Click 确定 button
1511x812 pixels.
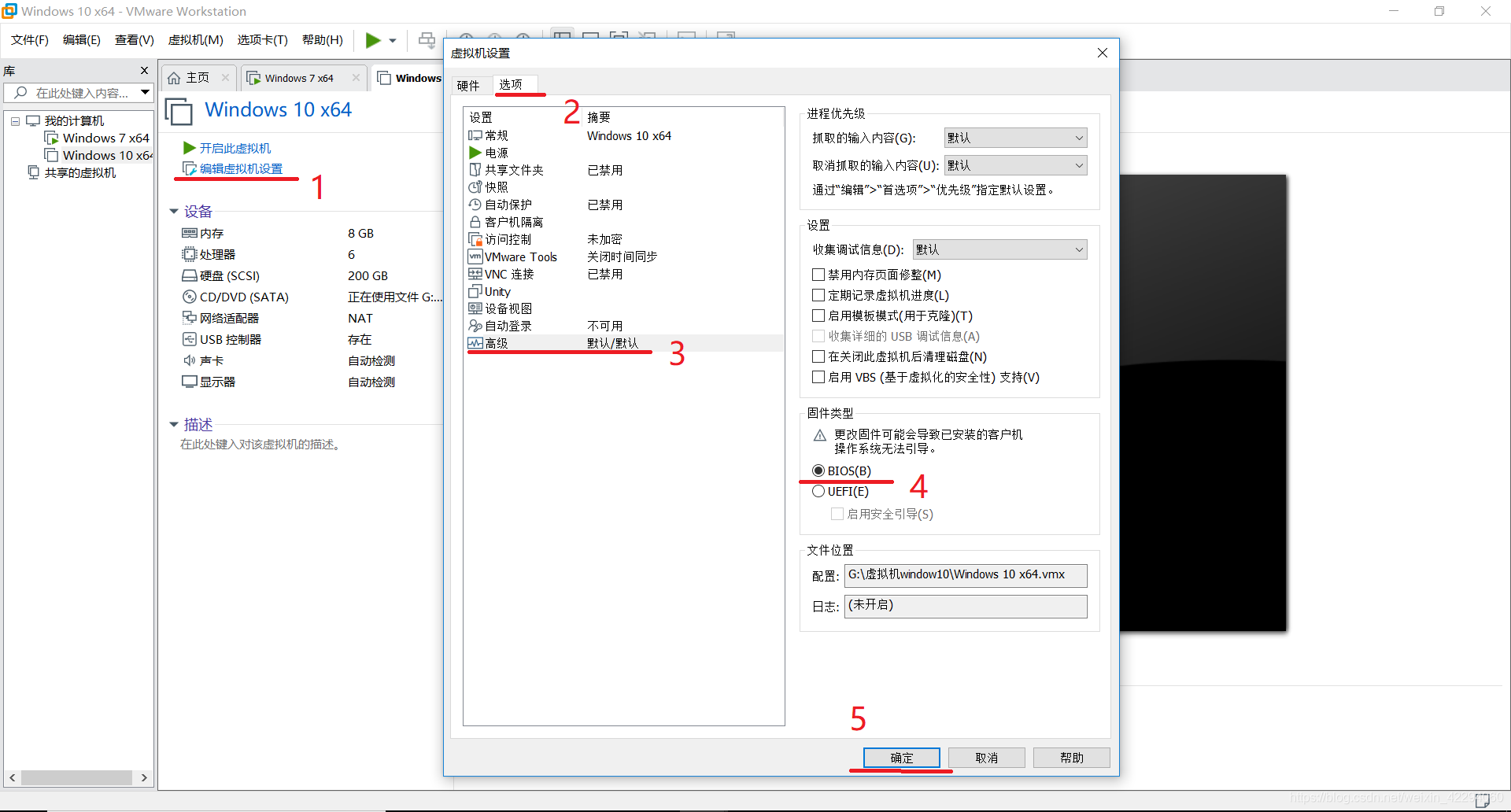[x=902, y=758]
